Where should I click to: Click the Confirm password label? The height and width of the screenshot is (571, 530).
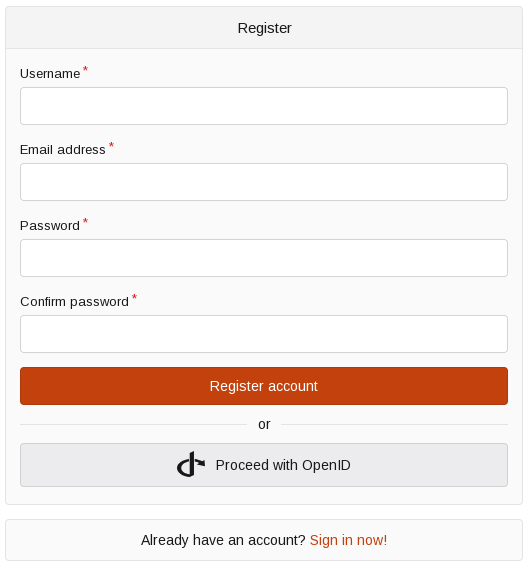(74, 302)
